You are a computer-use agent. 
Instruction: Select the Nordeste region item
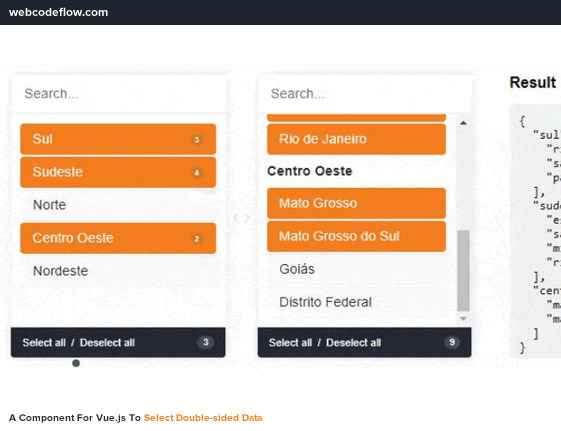[x=118, y=271]
